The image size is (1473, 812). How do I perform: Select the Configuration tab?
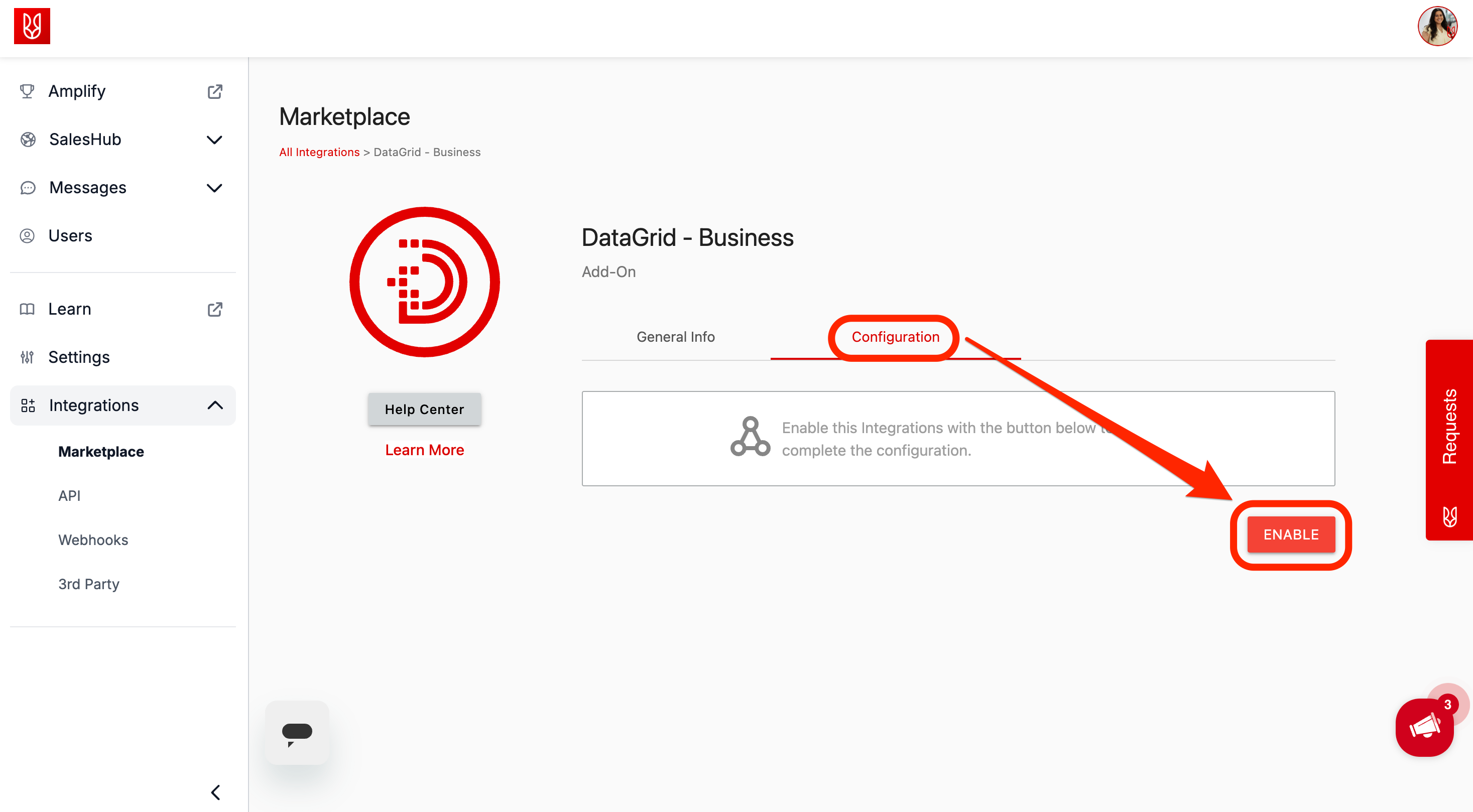(x=895, y=337)
